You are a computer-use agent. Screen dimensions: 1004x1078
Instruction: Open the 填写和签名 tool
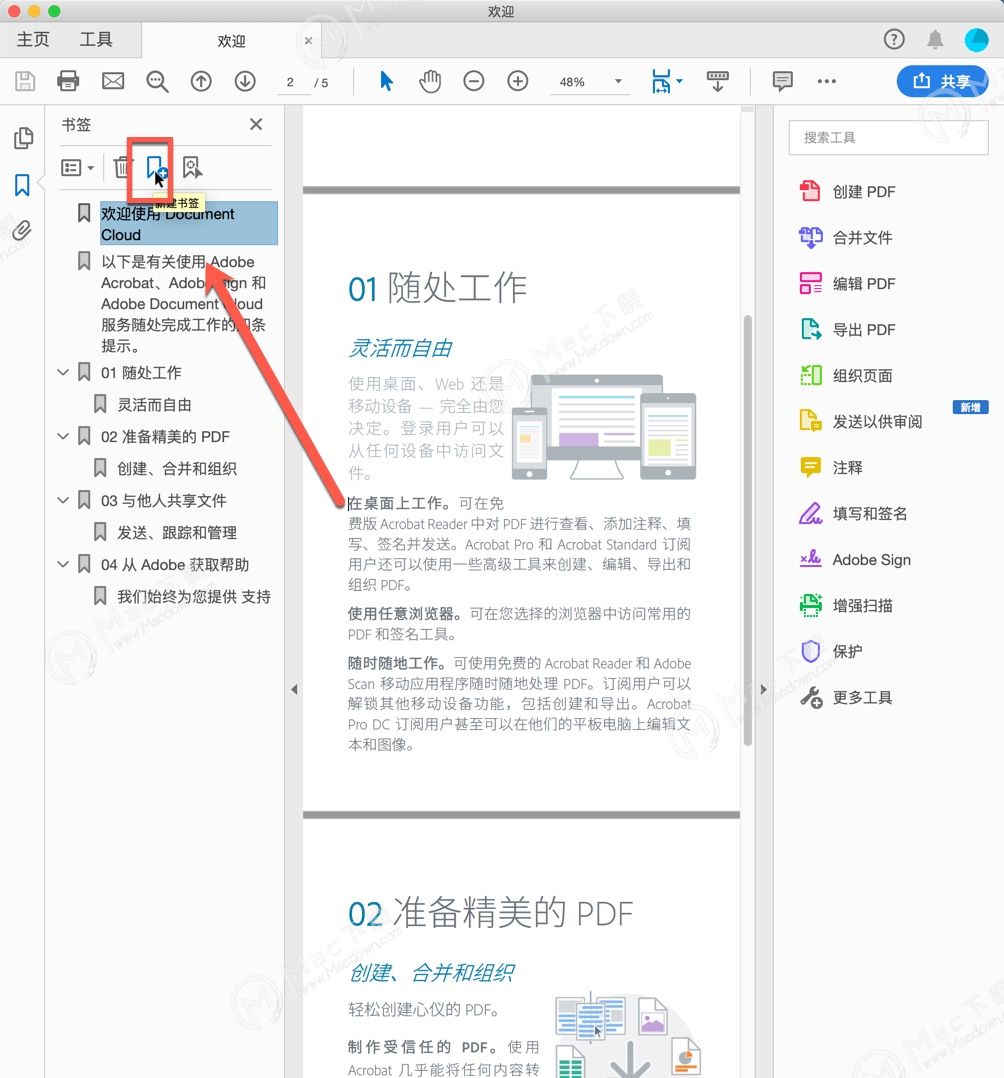coord(853,514)
